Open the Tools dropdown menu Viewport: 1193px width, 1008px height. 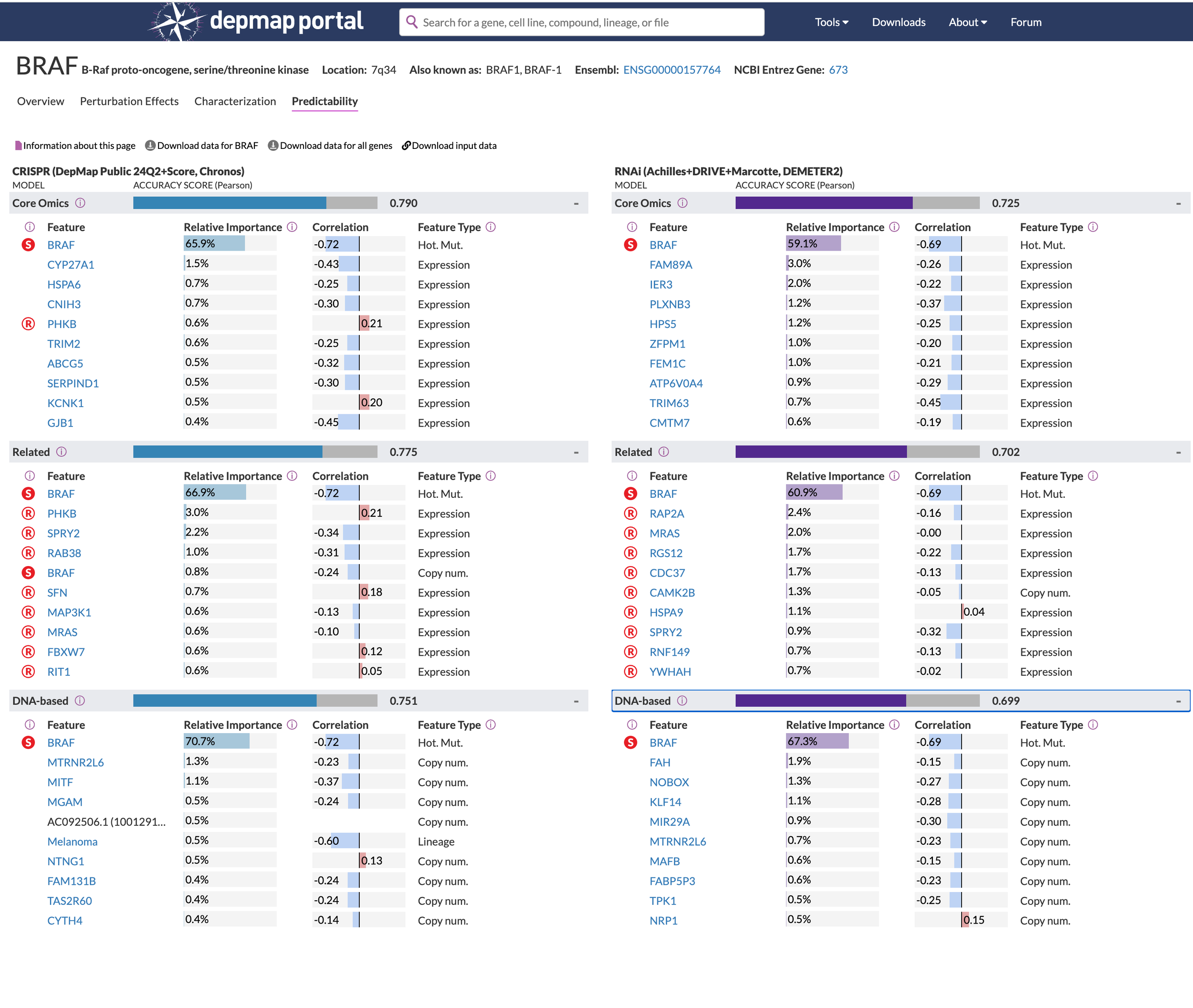pos(831,22)
